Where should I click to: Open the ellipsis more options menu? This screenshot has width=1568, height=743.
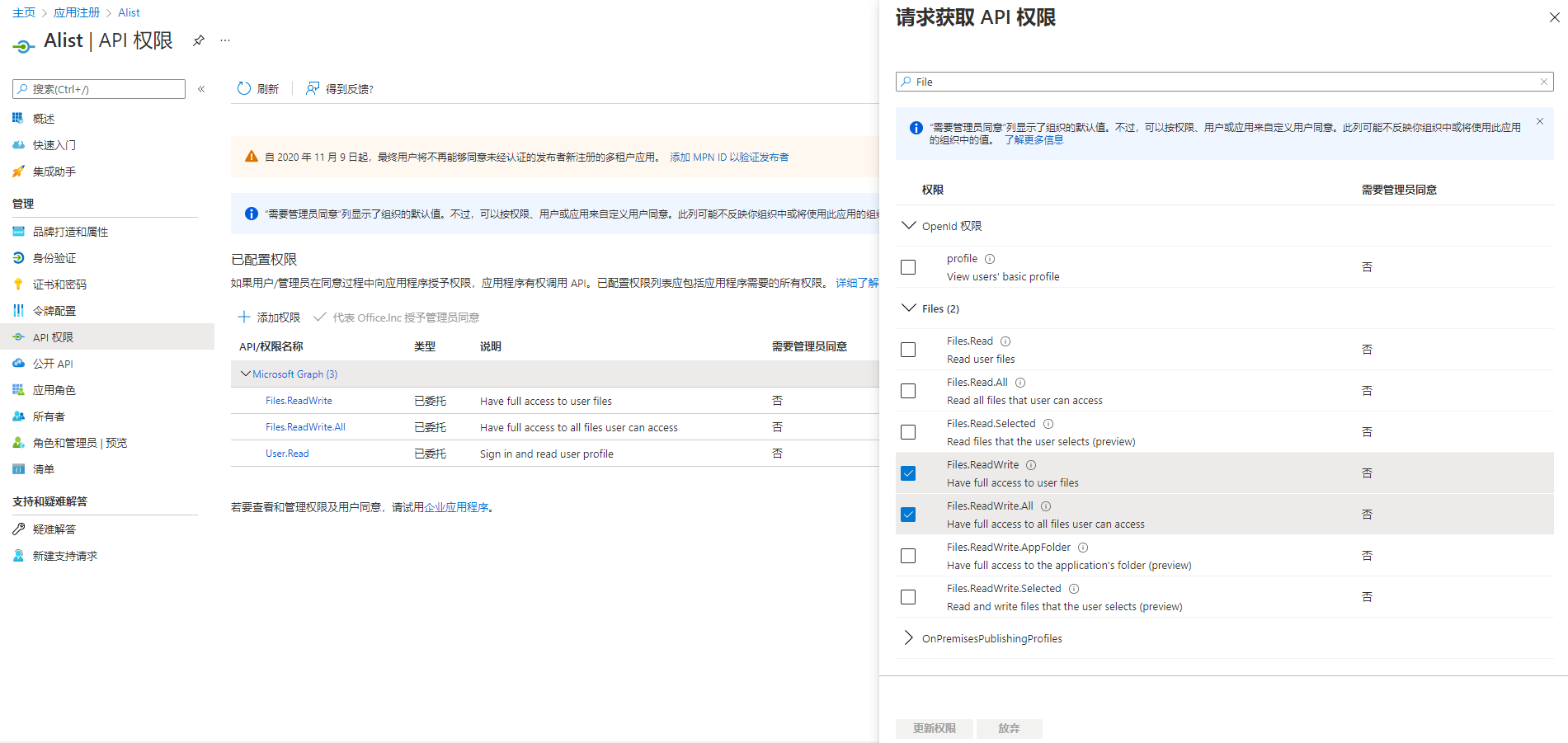pyautogui.click(x=225, y=40)
